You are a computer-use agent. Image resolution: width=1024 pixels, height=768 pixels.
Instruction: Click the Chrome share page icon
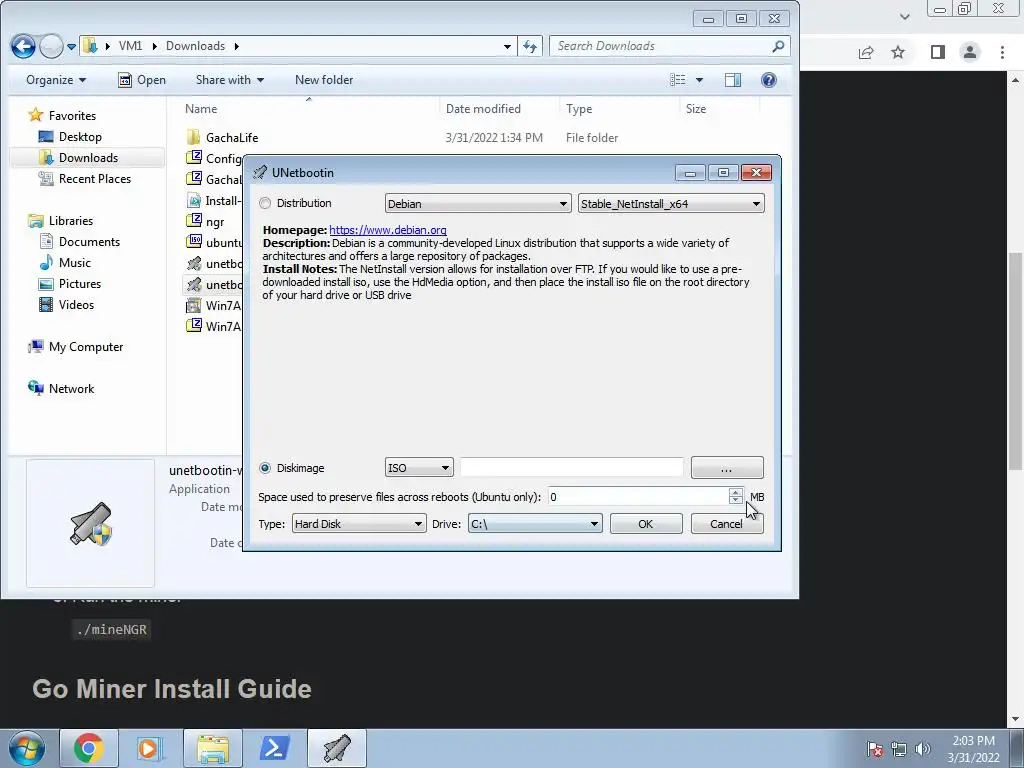[x=866, y=52]
